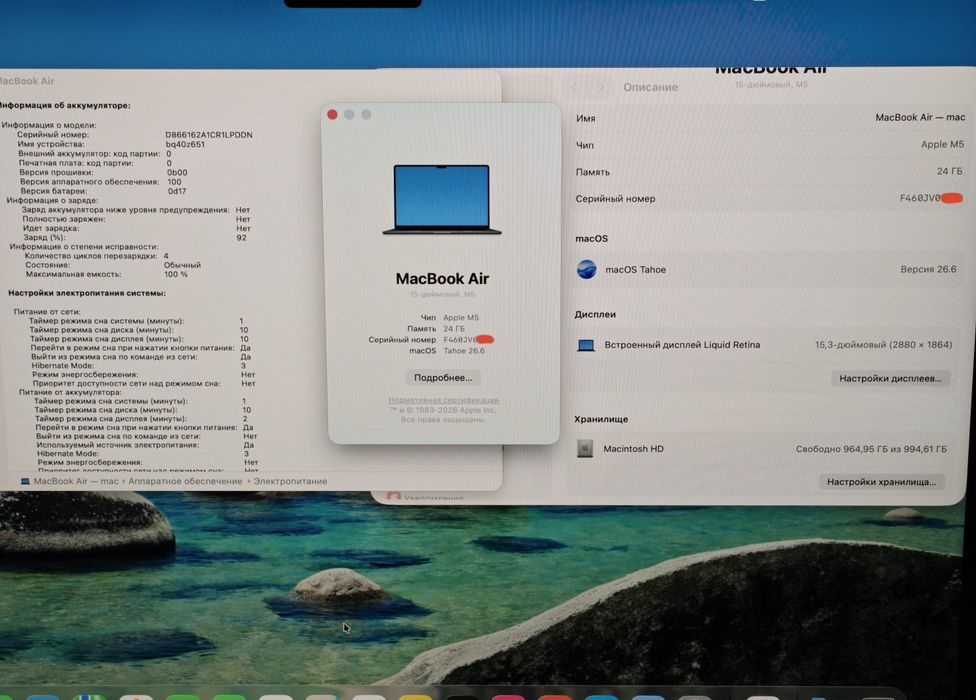This screenshot has width=976, height=700.
Task: Click Встроенный дисплей Liquid Retina label
Action: [682, 345]
